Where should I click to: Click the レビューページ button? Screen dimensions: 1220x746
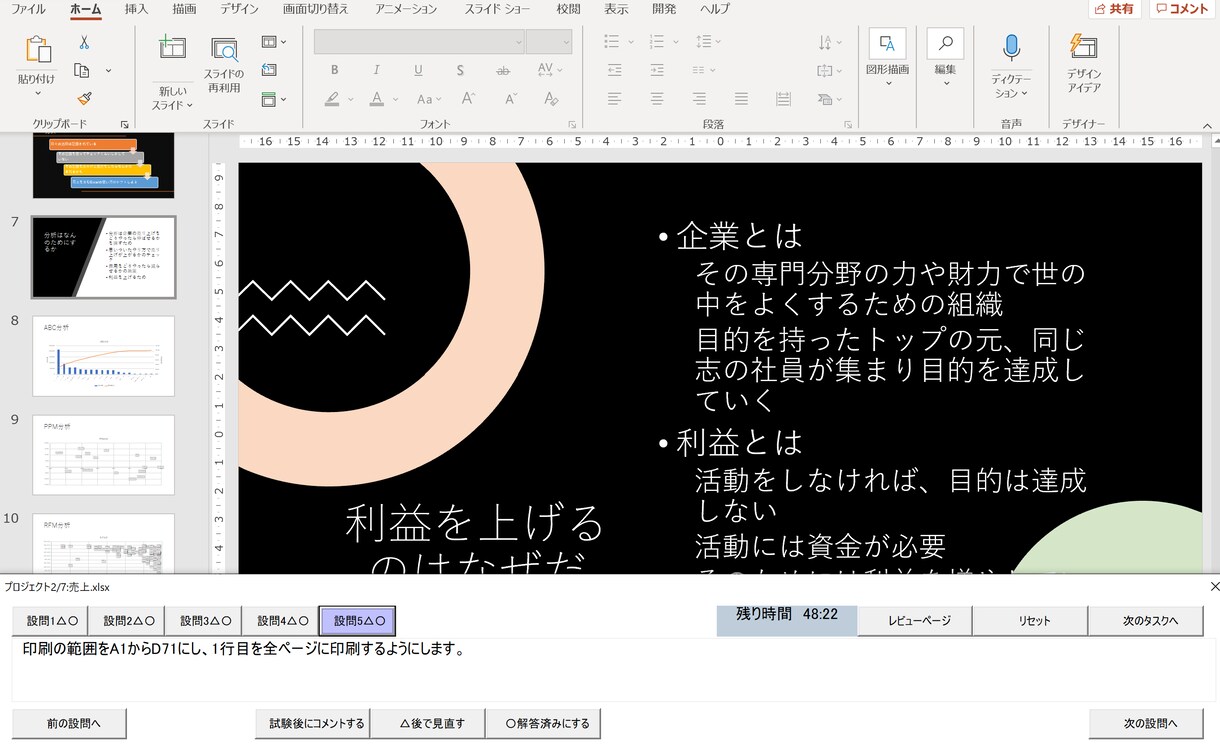pyautogui.click(x=915, y=621)
